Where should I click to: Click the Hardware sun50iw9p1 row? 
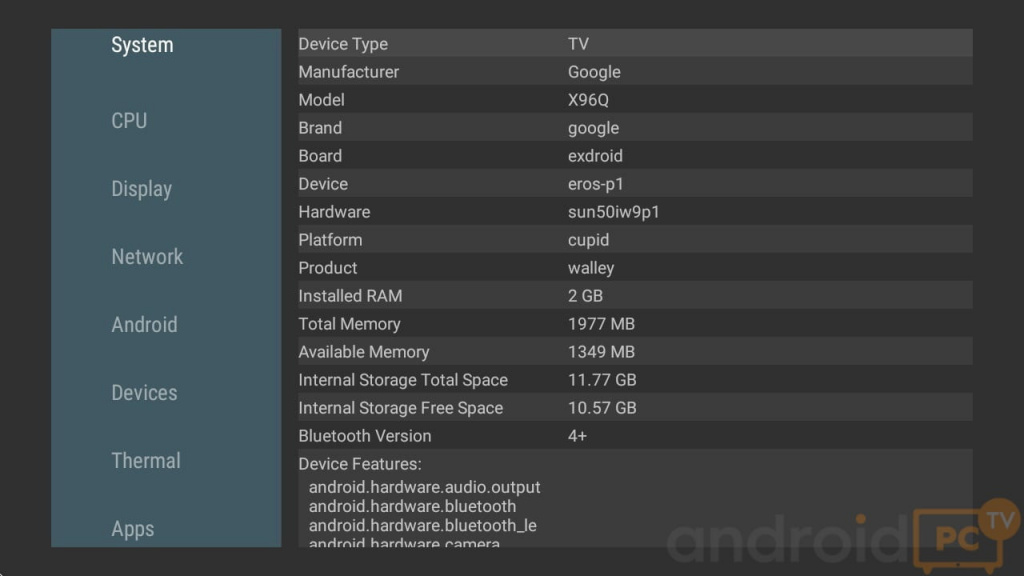pos(634,212)
